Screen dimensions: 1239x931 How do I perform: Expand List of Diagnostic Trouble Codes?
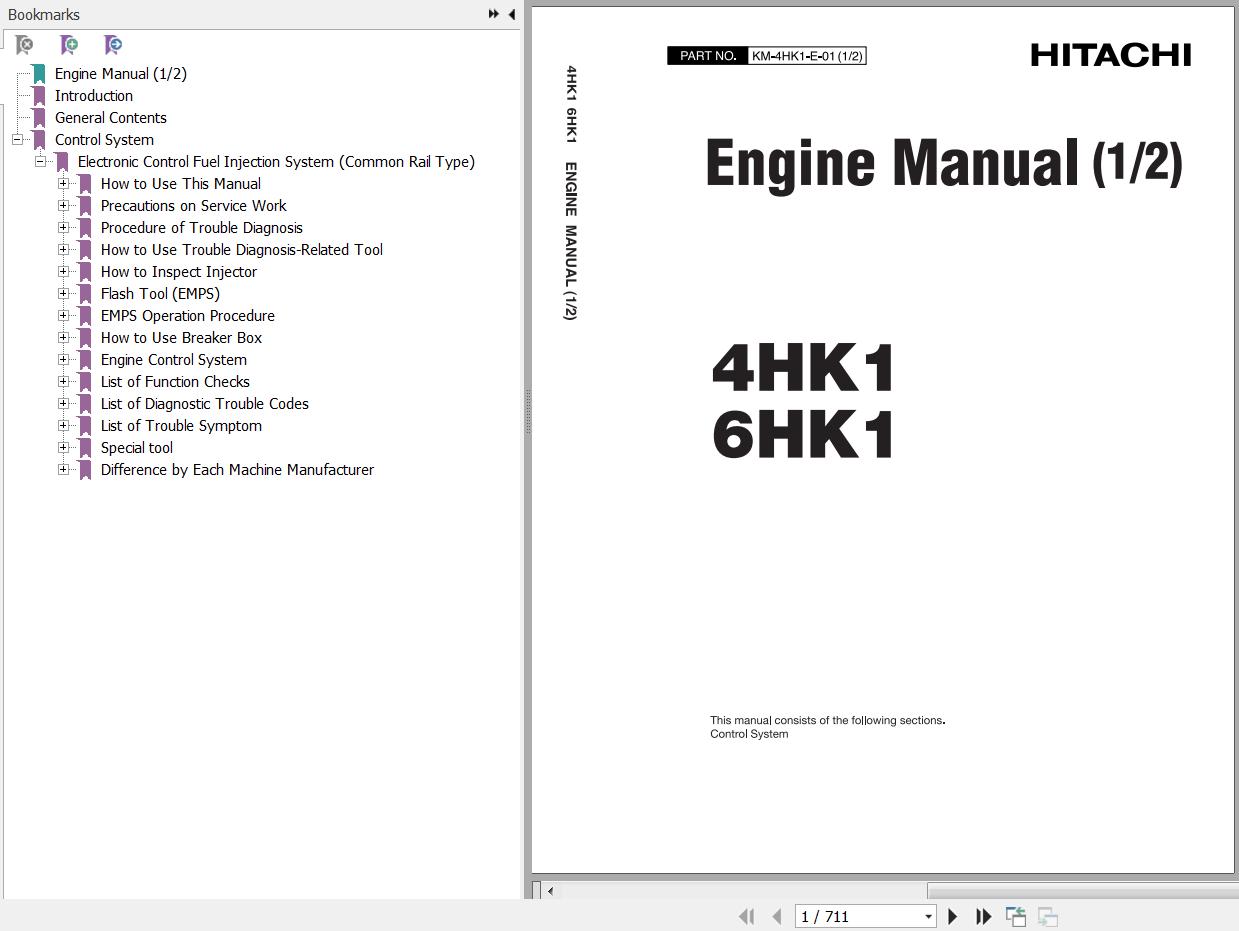(x=63, y=404)
